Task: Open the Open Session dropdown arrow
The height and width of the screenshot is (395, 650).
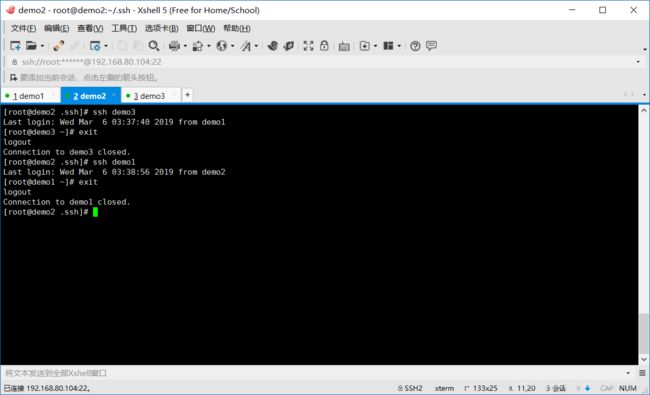Action: coord(42,46)
